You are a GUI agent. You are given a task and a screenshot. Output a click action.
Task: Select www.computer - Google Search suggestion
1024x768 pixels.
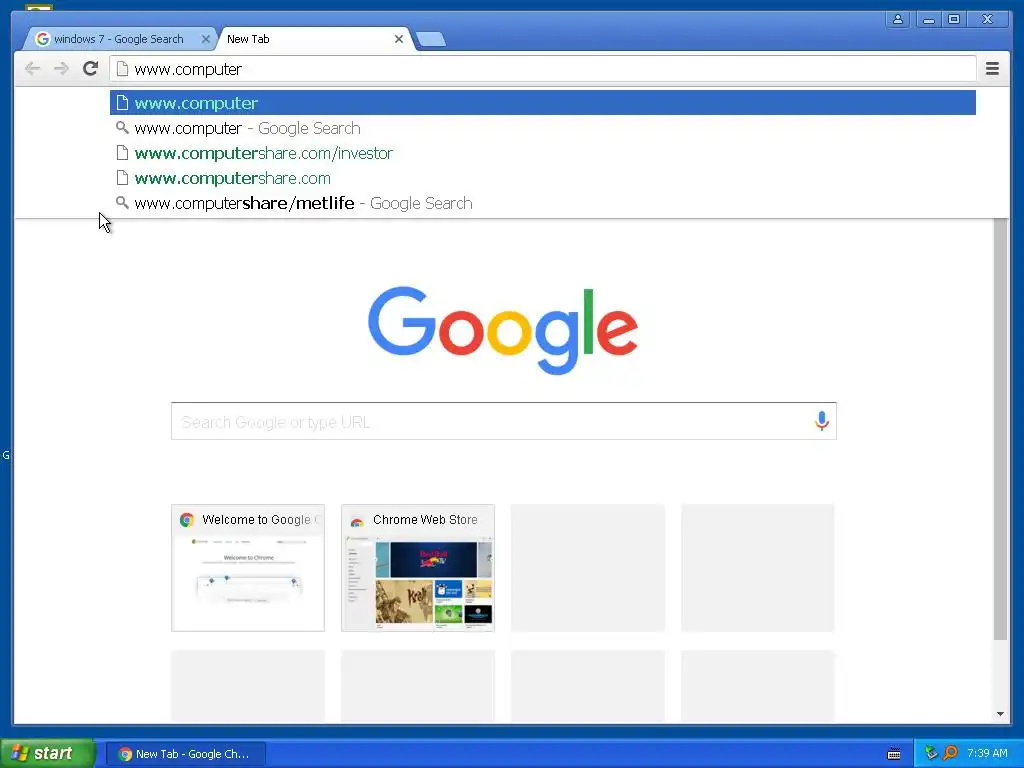point(543,128)
